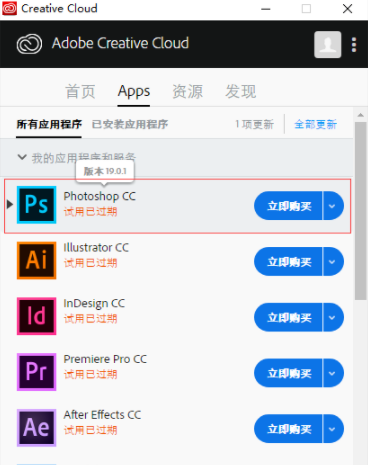
Task: Click 立即购买 for After Effects CC
Action: (289, 429)
